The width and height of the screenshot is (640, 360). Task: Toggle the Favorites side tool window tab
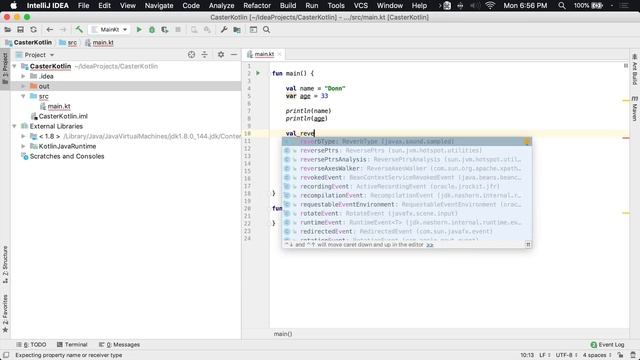[5, 313]
